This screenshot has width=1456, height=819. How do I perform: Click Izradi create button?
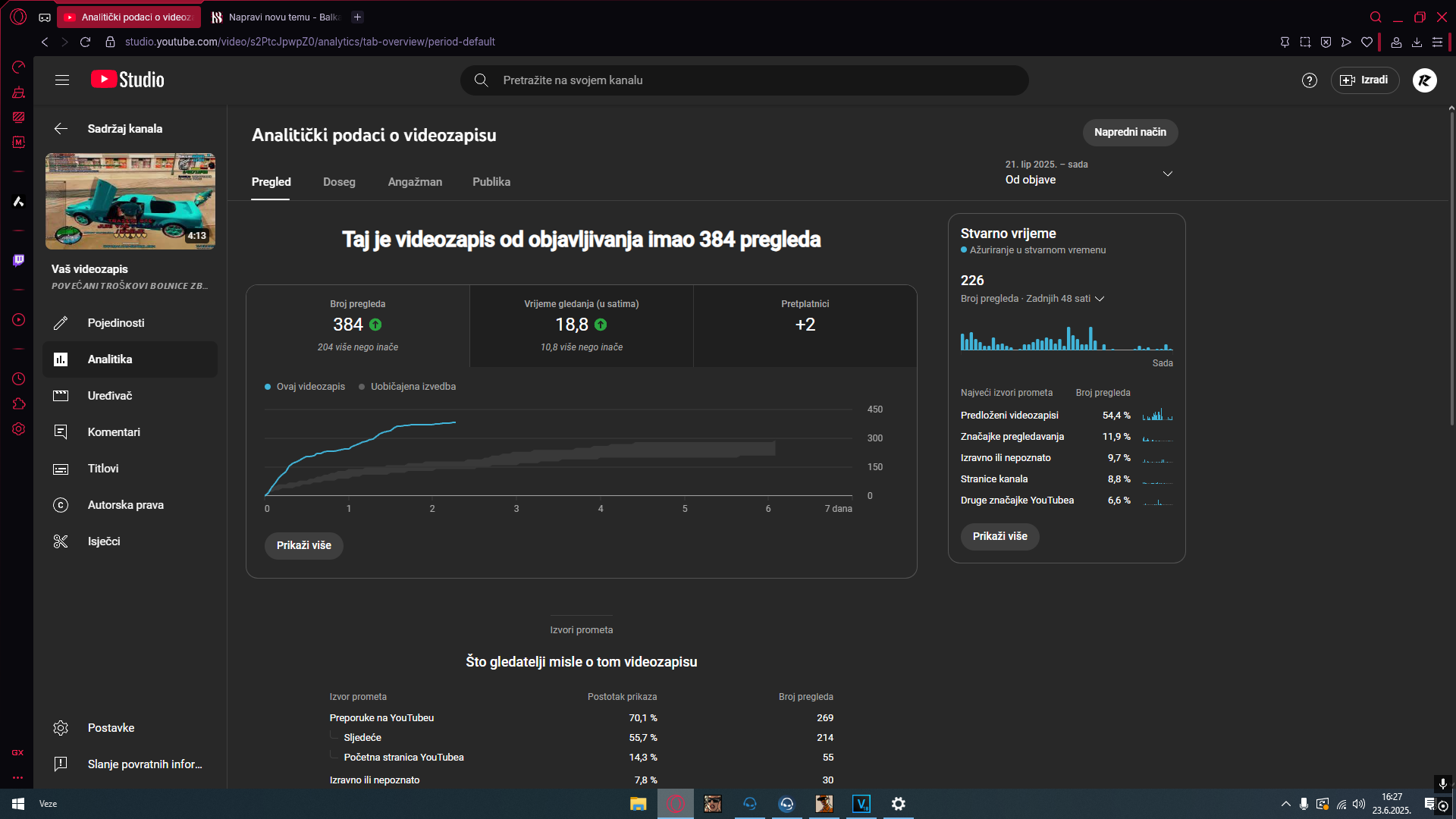[1364, 80]
